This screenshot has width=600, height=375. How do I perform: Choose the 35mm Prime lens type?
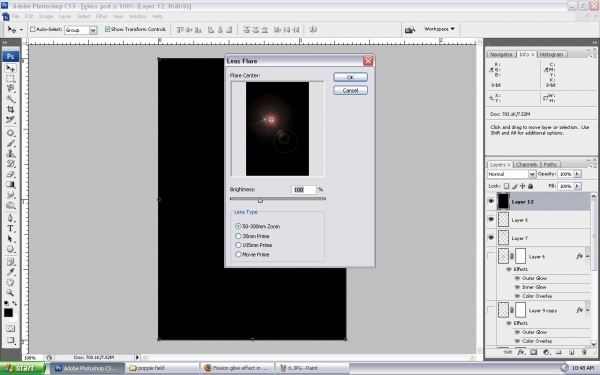click(238, 236)
